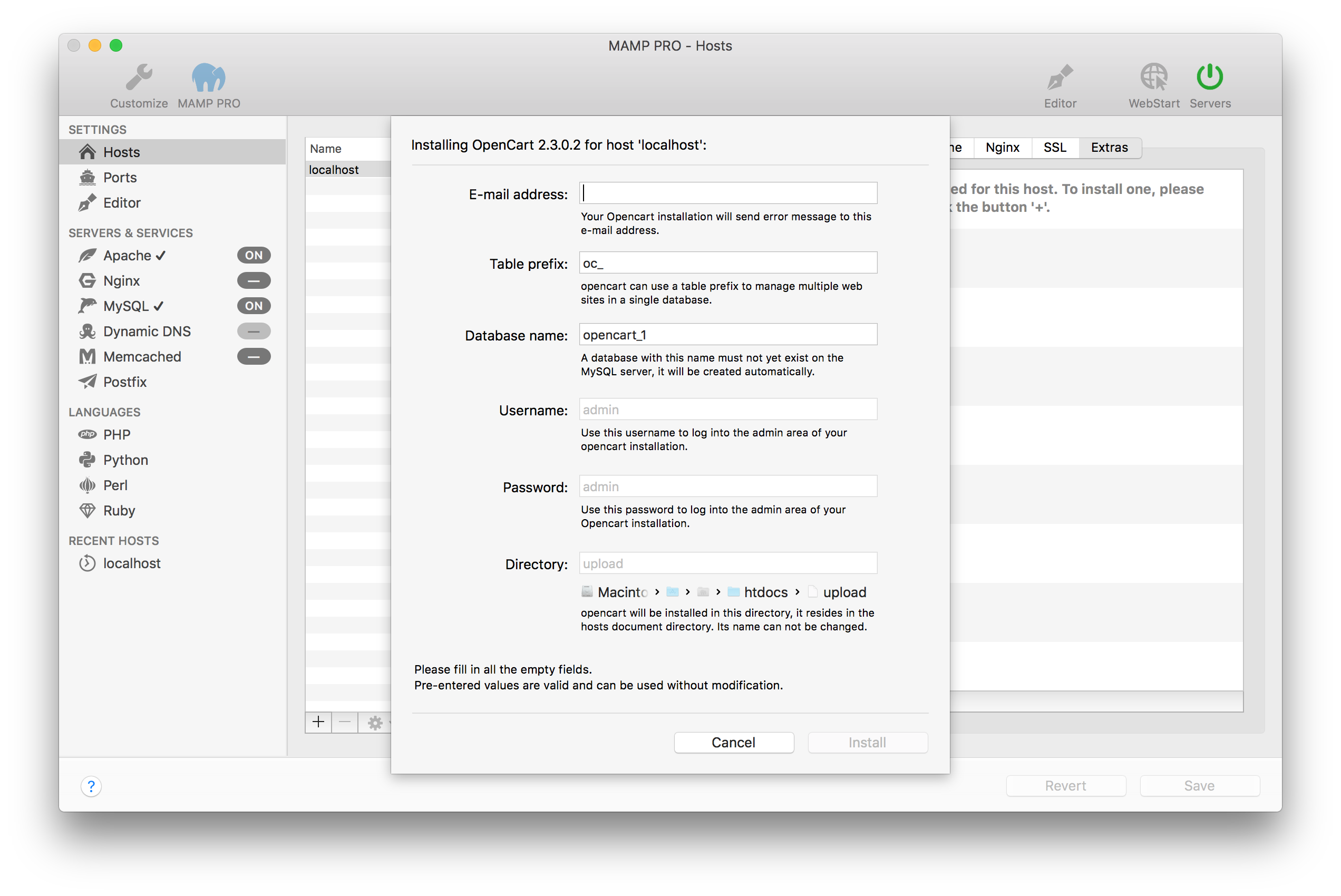Click the help question mark button
Screen dimensions: 1341x896
[91, 786]
